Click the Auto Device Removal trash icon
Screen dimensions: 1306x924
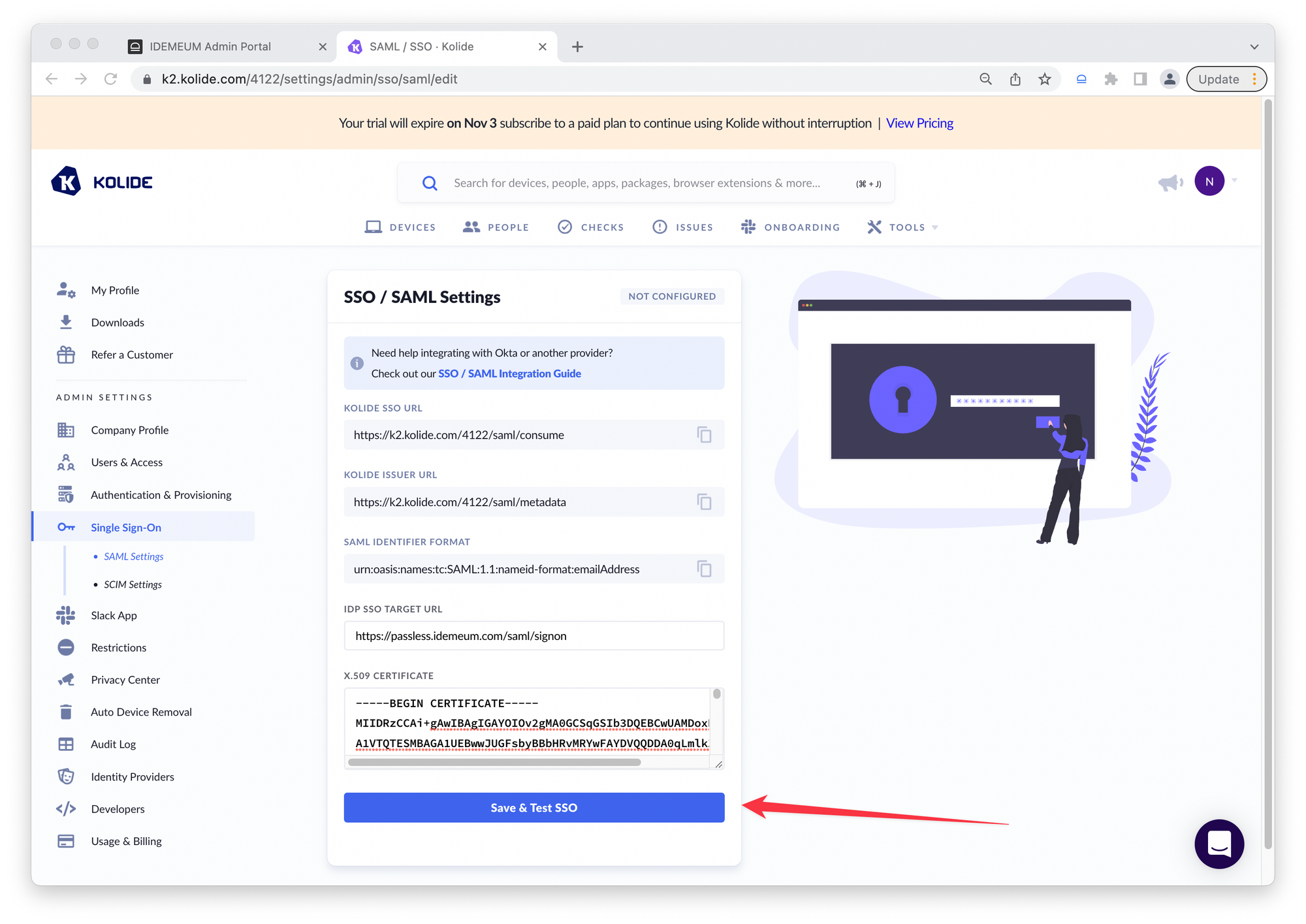pyautogui.click(x=66, y=712)
